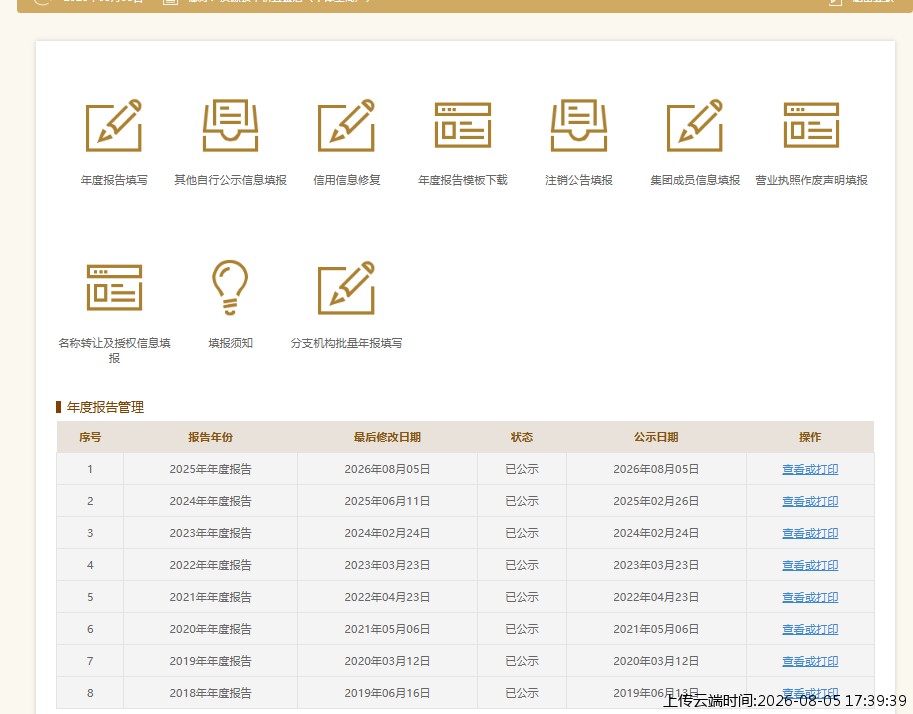Open the 注销公告填报 tray icon
The image size is (913, 714).
point(579,125)
